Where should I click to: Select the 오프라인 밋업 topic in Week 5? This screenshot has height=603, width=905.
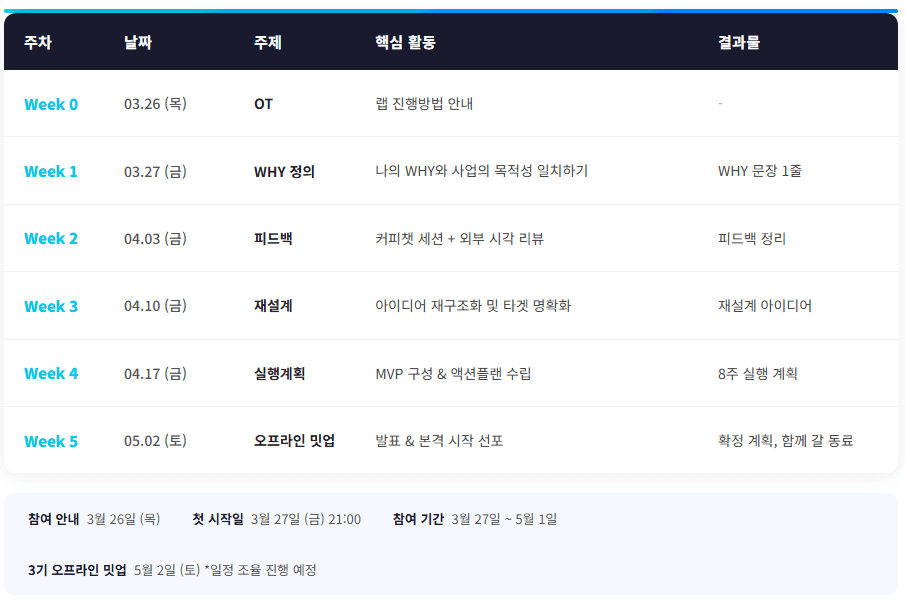pos(294,441)
